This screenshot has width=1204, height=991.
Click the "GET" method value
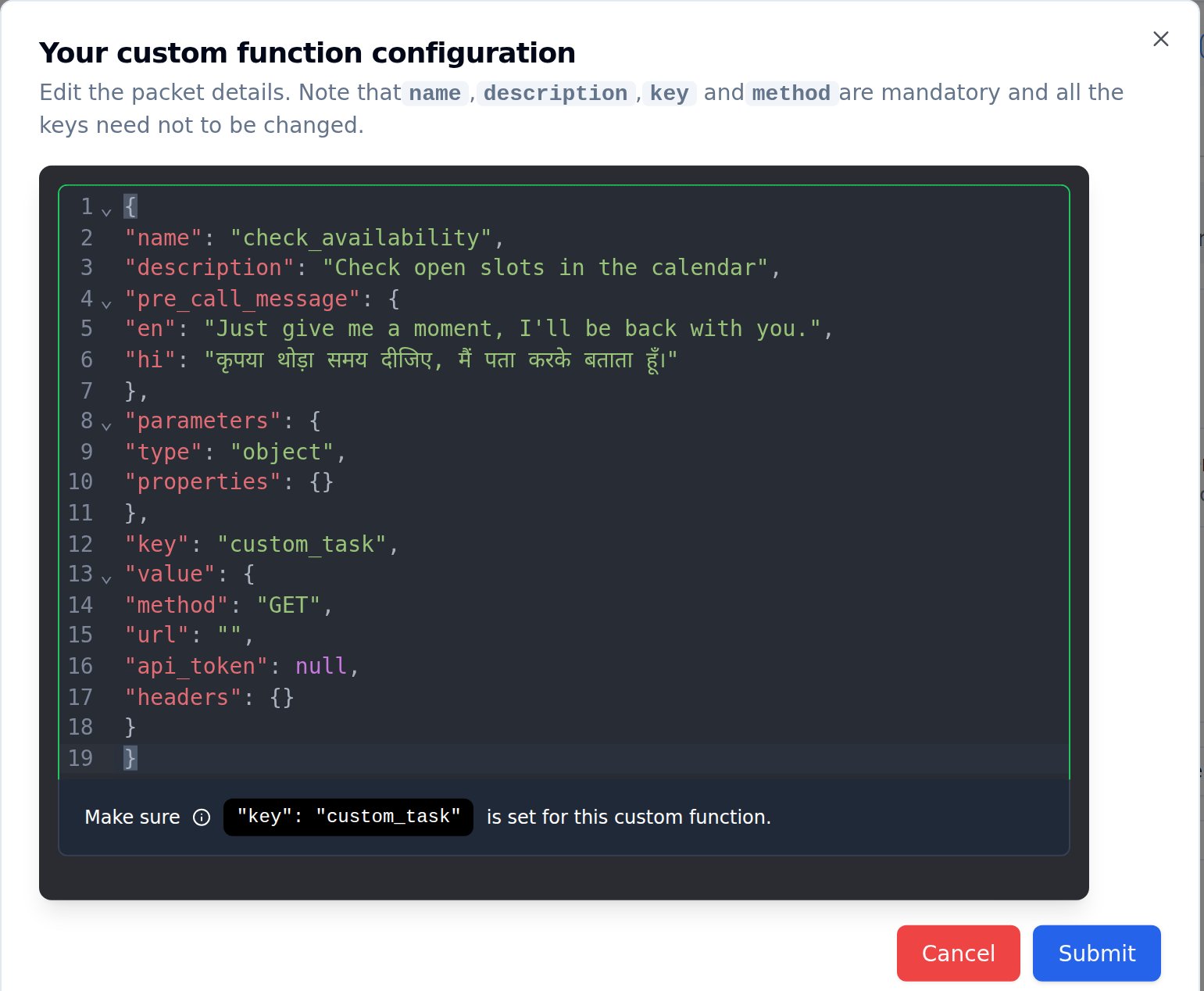[288, 605]
